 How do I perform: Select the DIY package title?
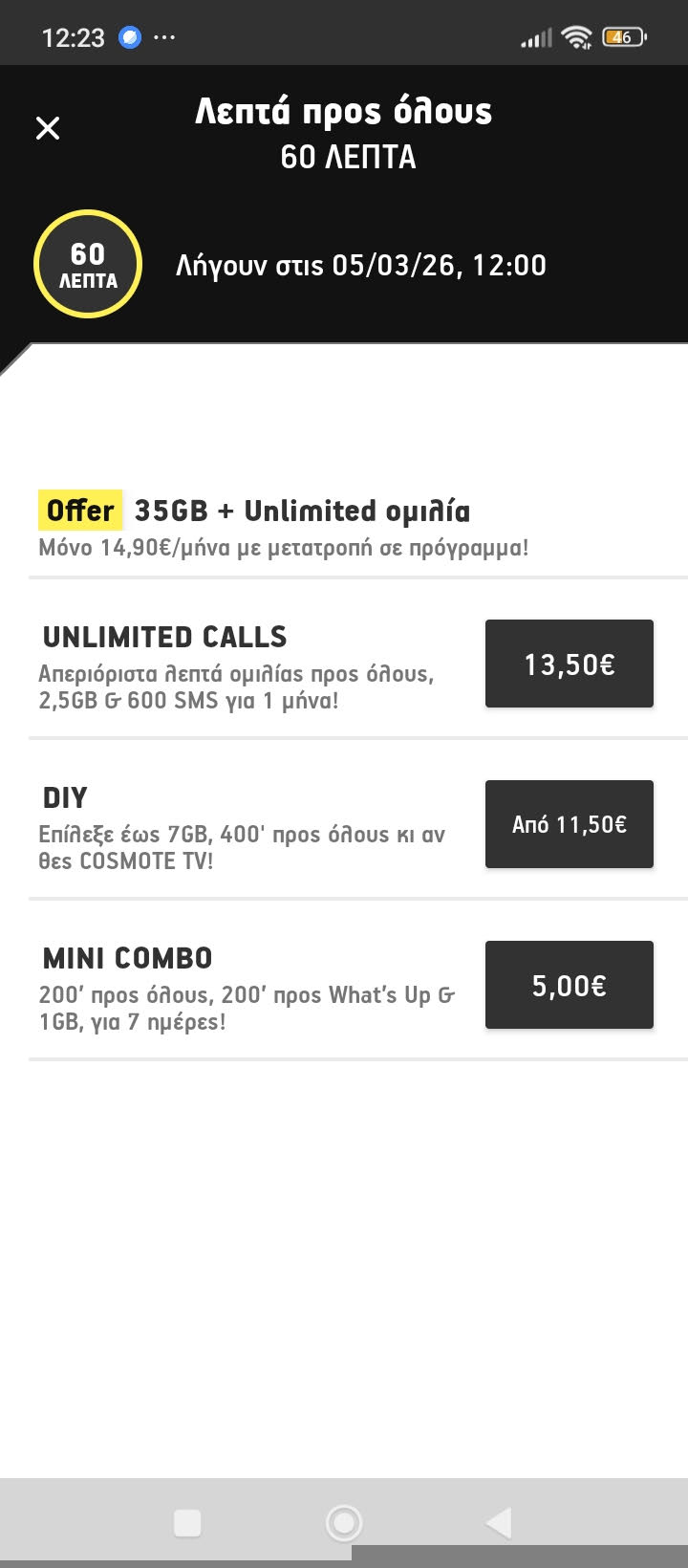coord(65,797)
